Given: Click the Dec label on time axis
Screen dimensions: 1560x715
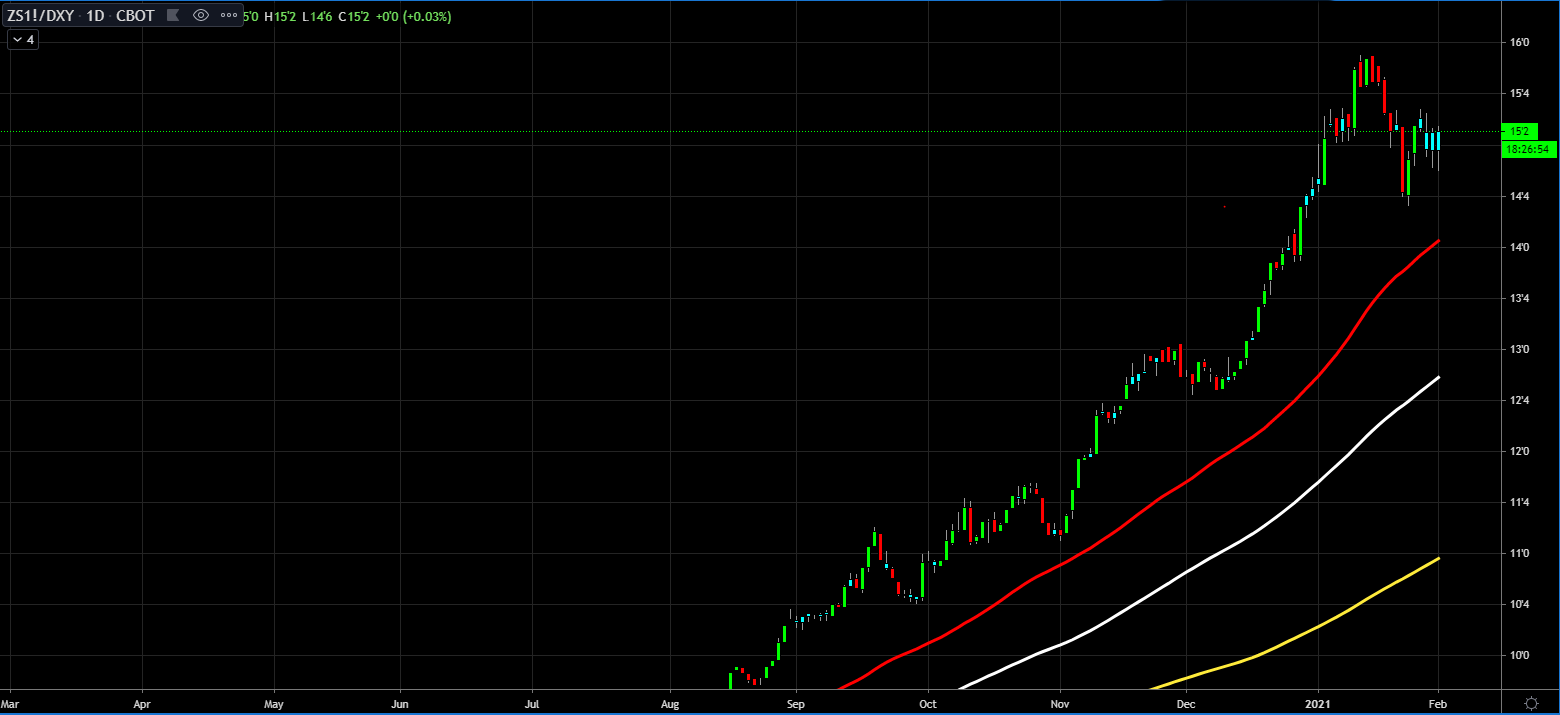Looking at the screenshot, I should pyautogui.click(x=1187, y=703).
